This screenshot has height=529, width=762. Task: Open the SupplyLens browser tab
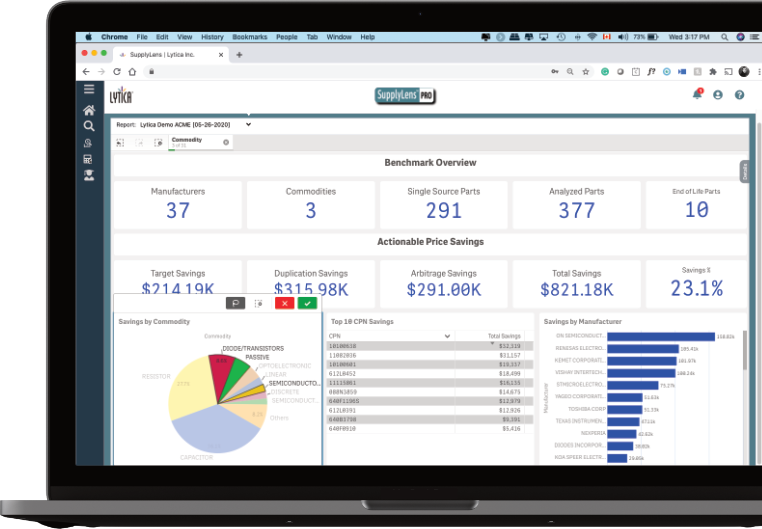(170, 55)
